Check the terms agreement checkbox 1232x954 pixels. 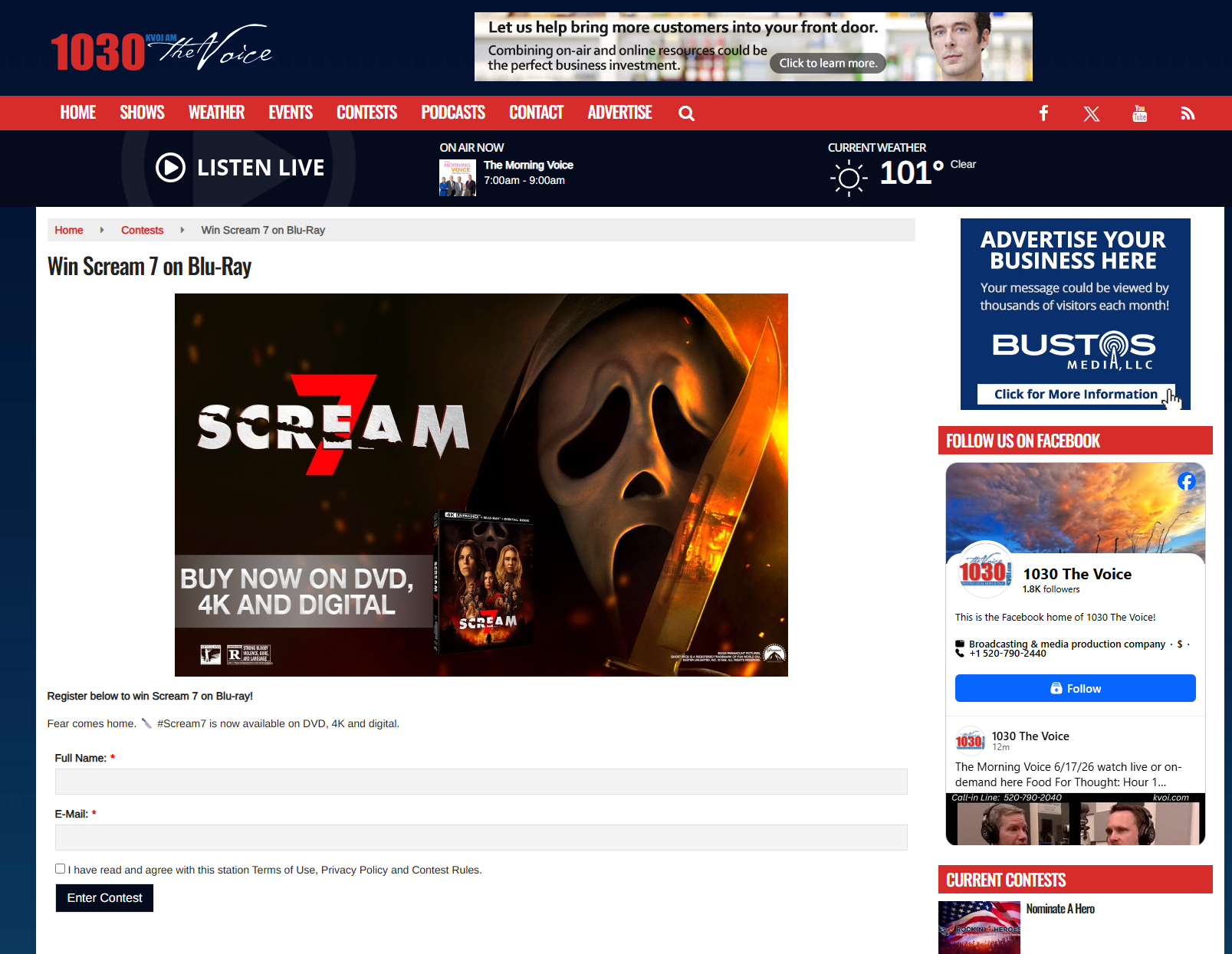(60, 868)
